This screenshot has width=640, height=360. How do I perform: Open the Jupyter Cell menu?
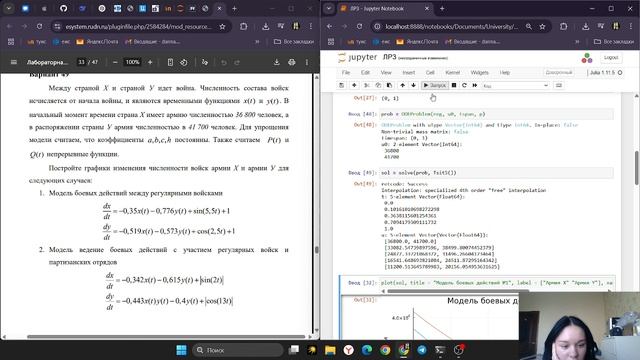430,73
